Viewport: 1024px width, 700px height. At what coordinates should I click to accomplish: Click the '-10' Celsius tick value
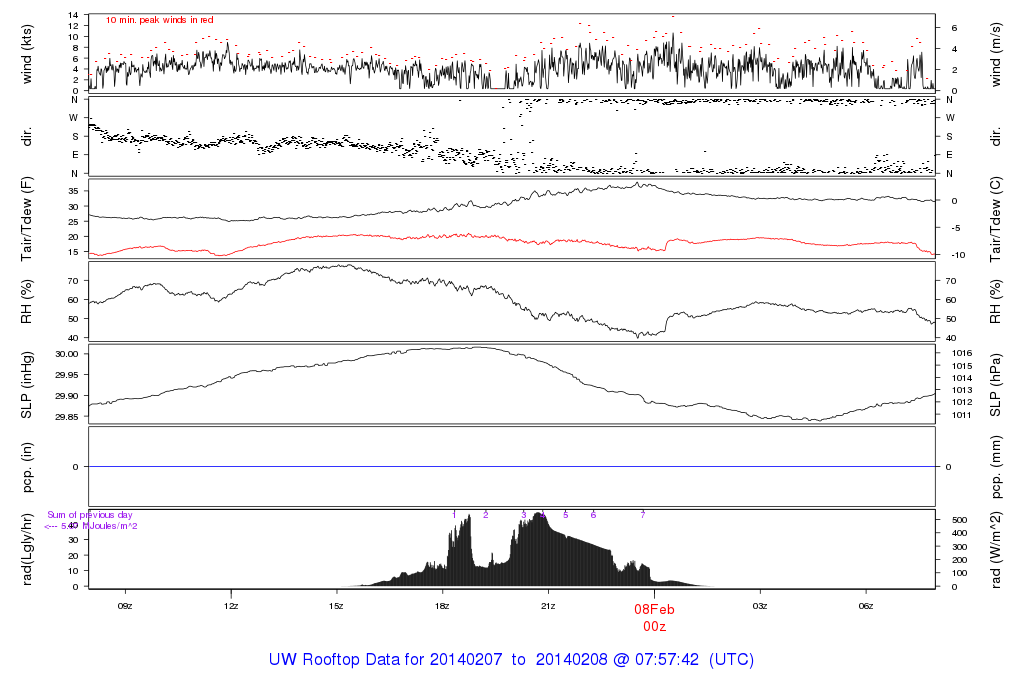coord(958,255)
